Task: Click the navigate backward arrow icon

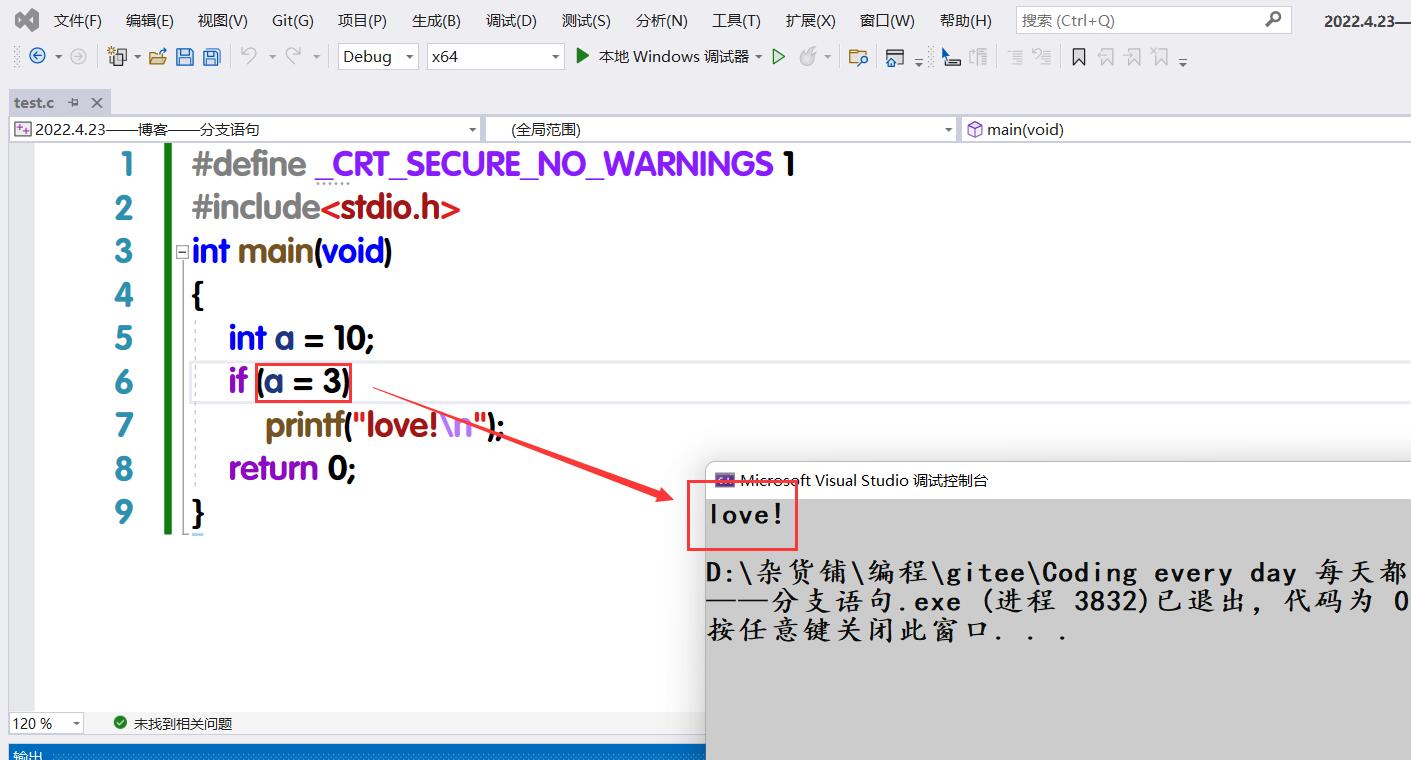Action: point(37,57)
